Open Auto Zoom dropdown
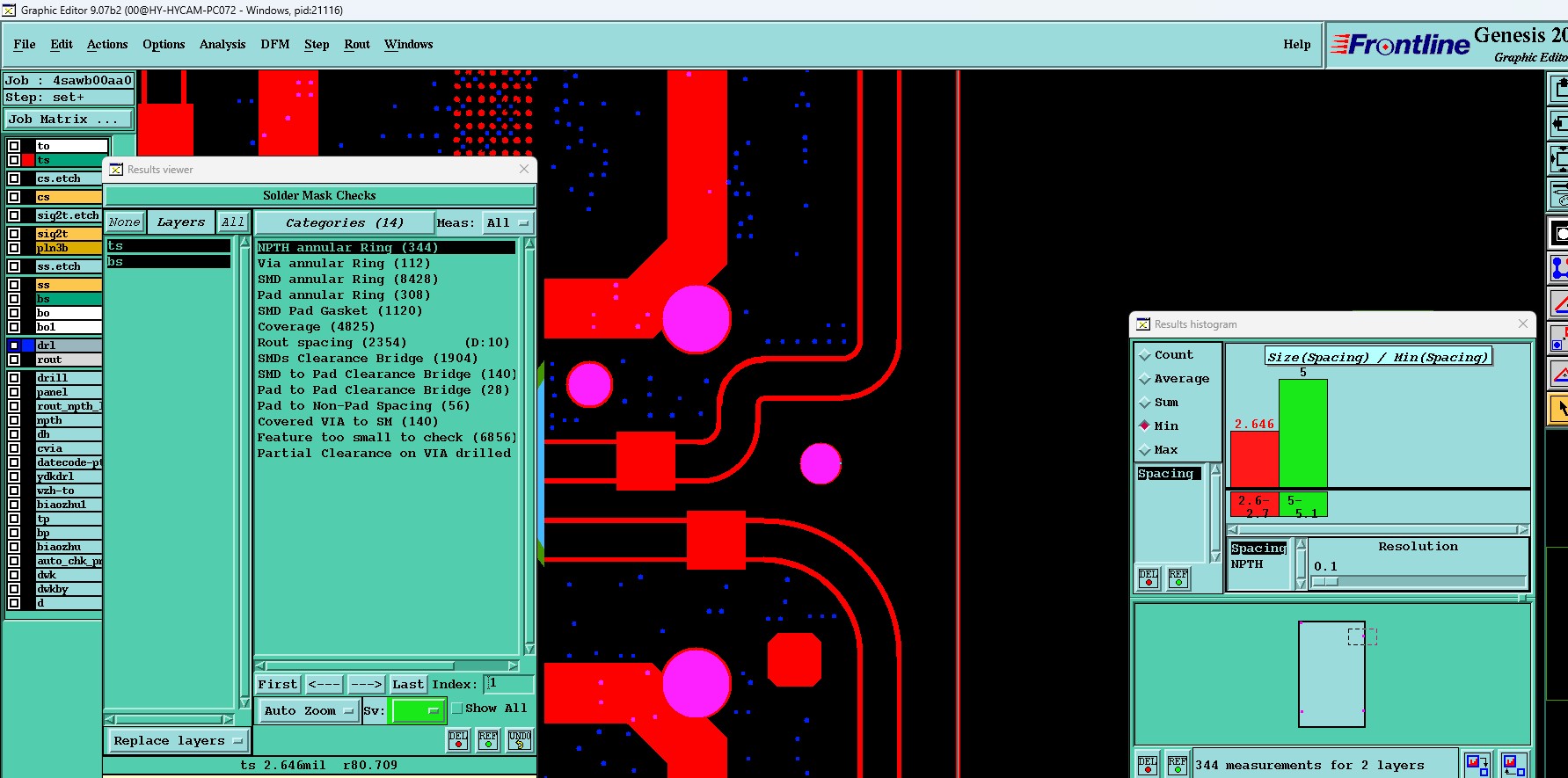Image resolution: width=1568 pixels, height=778 pixels. (x=308, y=711)
